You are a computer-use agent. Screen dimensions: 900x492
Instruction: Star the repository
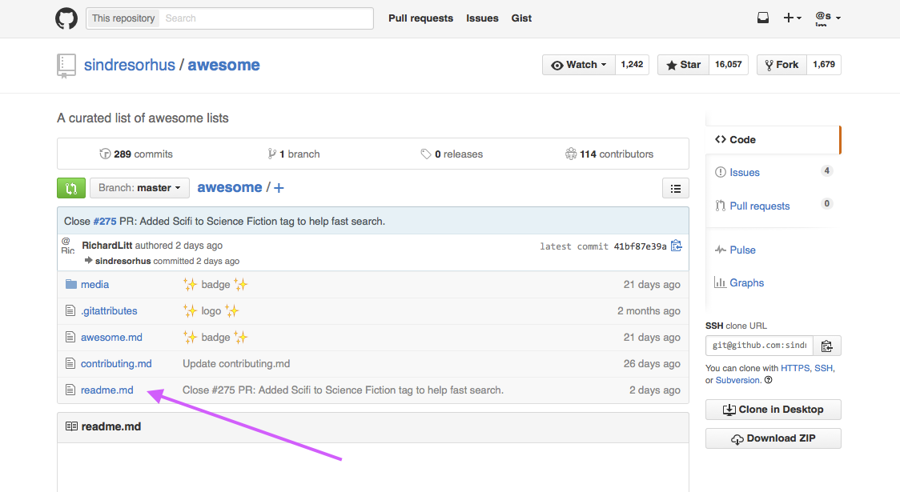coord(683,65)
